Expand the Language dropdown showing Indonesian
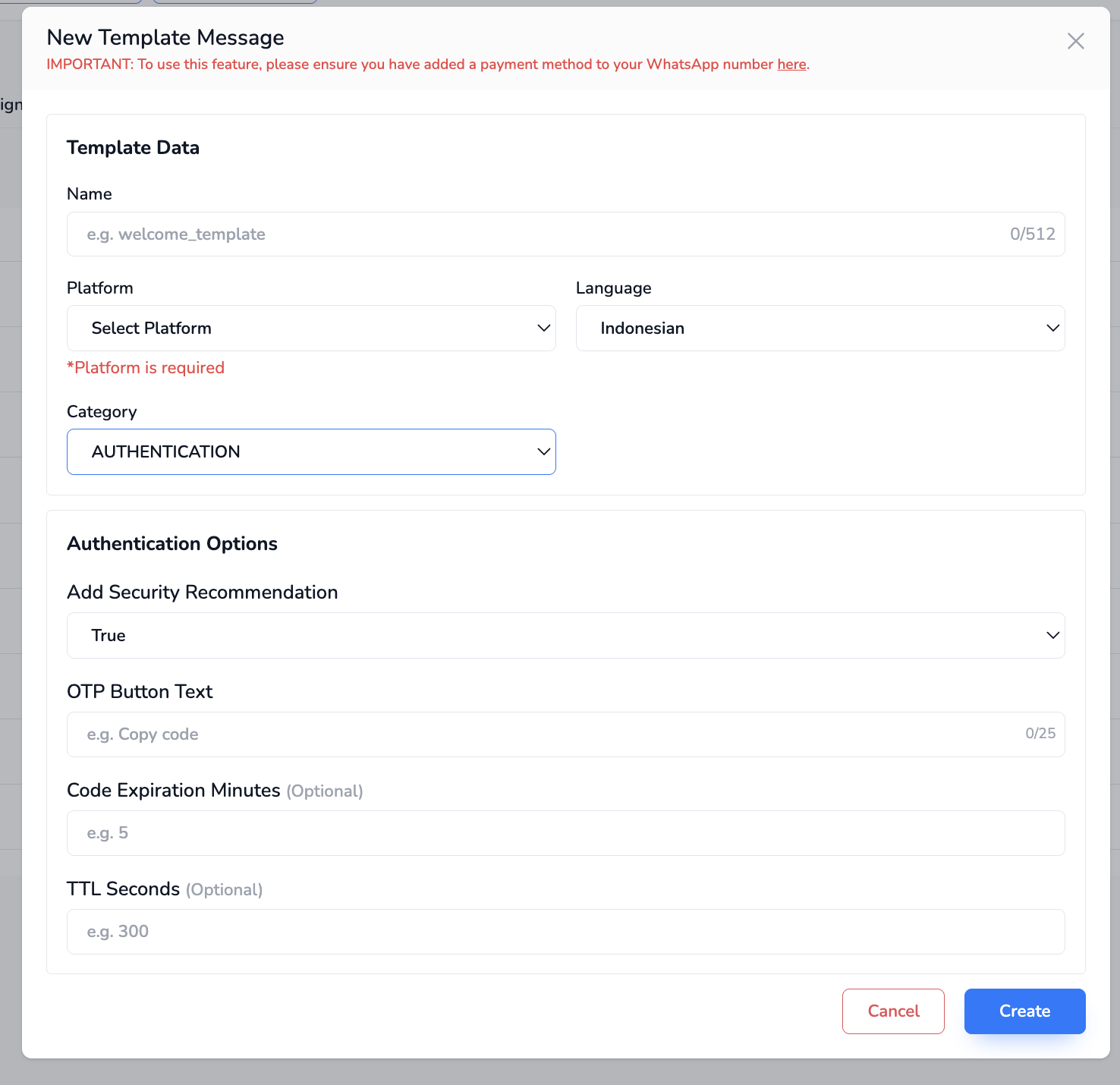This screenshot has height=1085, width=1120. 820,329
